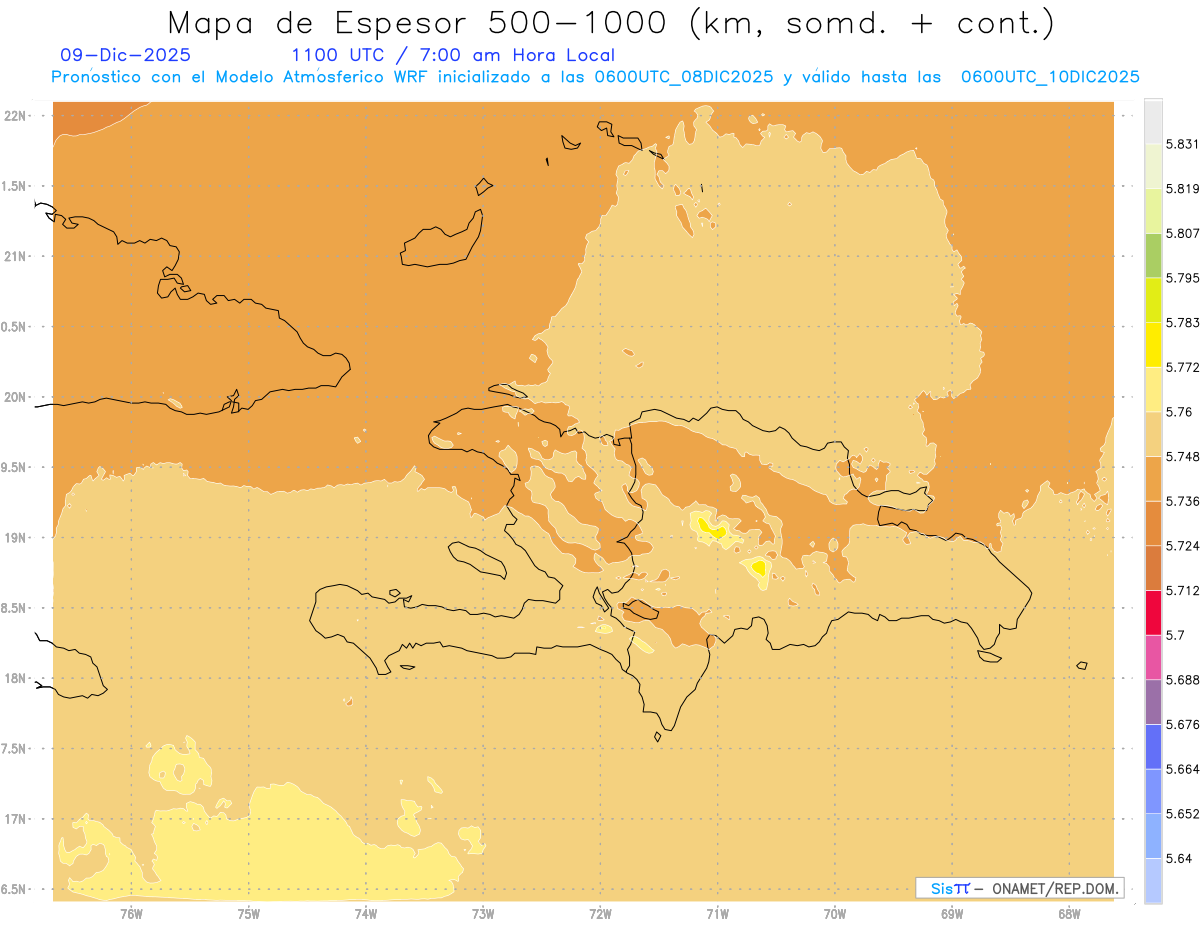Click the colorbar value "5.772"

pyautogui.click(x=1182, y=367)
